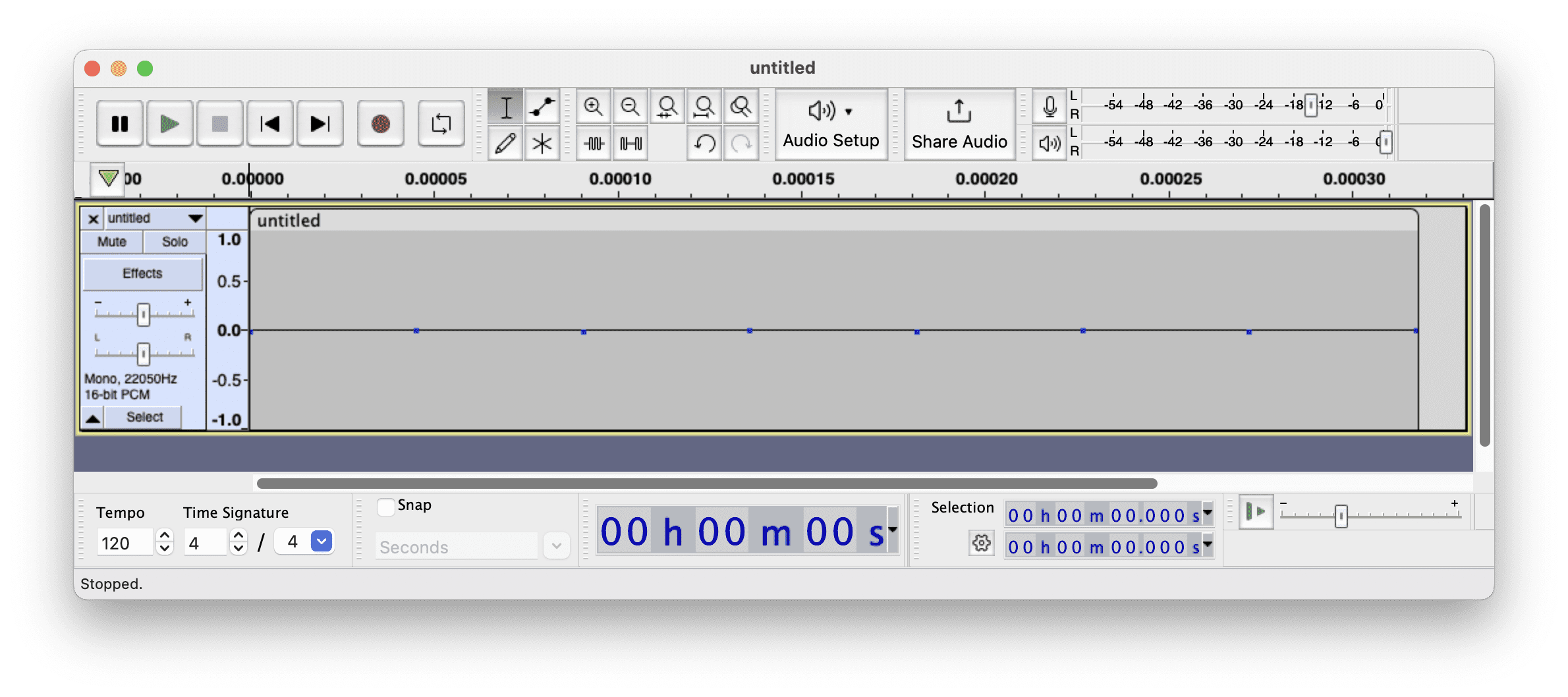
Task: Open the untitled track dropdown menu
Action: point(195,218)
